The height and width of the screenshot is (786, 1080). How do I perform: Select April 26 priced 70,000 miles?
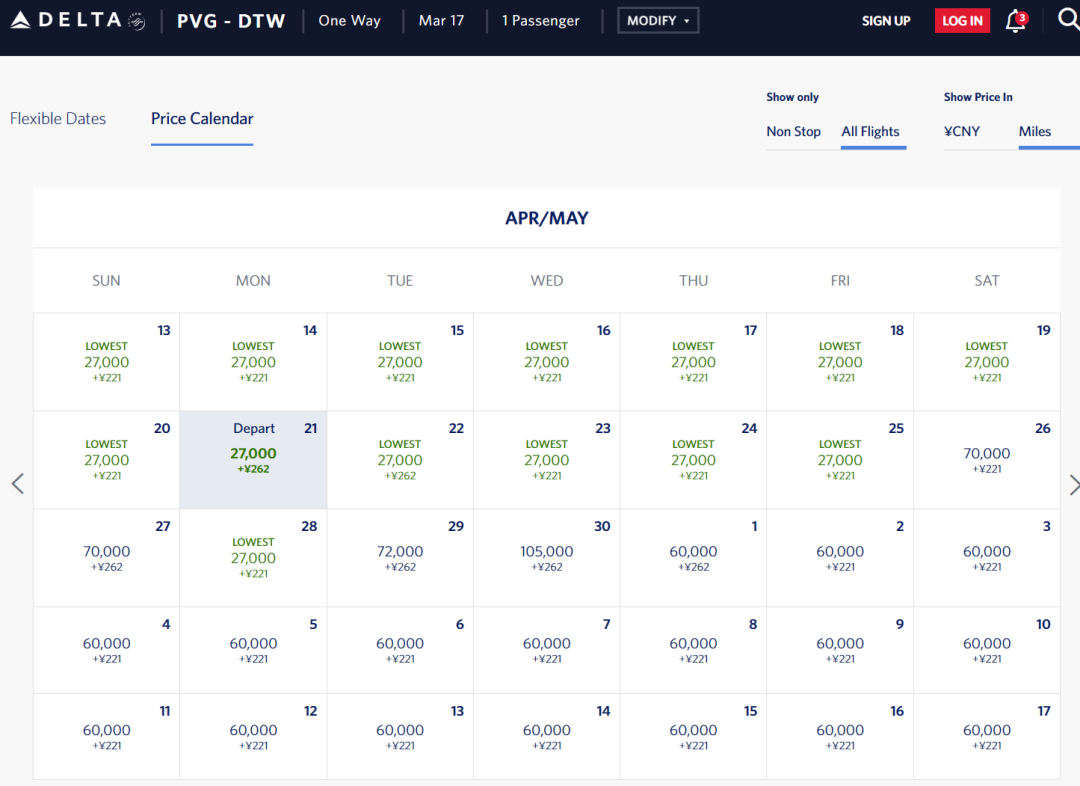[x=987, y=460]
